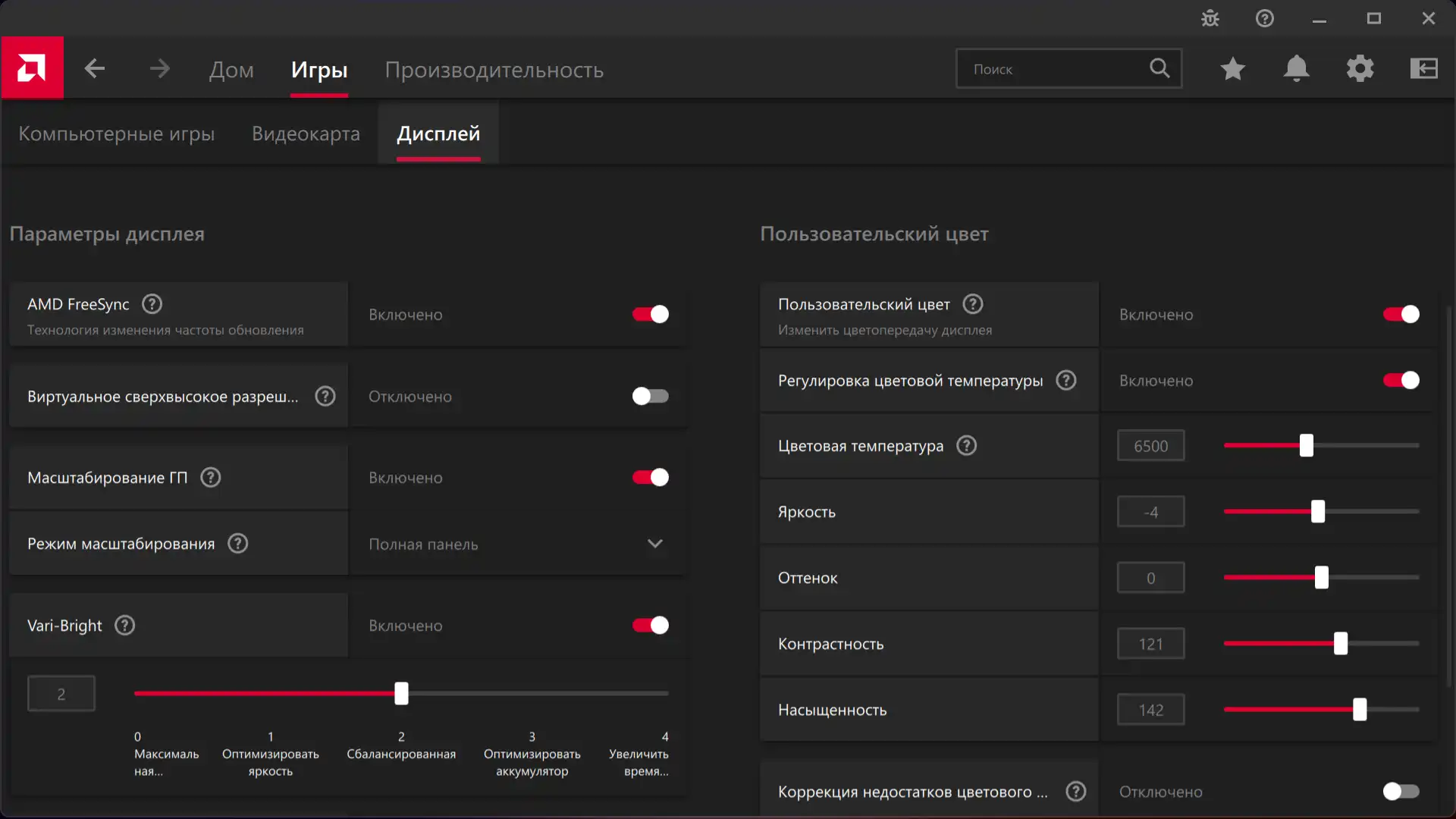
Task: Show help for Vari-Bright
Action: tap(125, 626)
